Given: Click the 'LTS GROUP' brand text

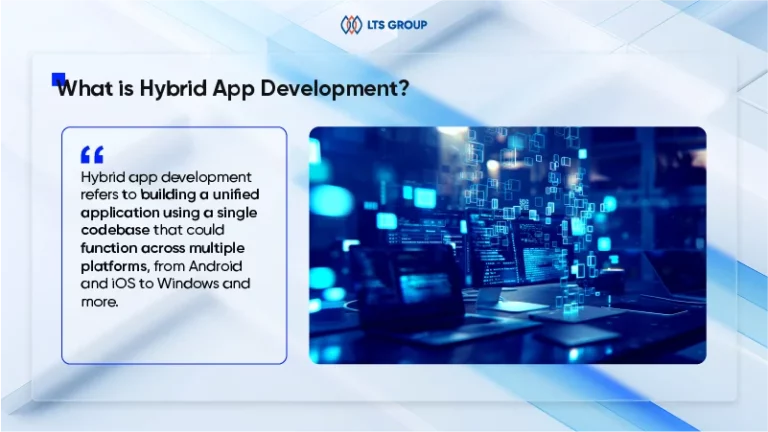Looking at the screenshot, I should click(x=397, y=24).
